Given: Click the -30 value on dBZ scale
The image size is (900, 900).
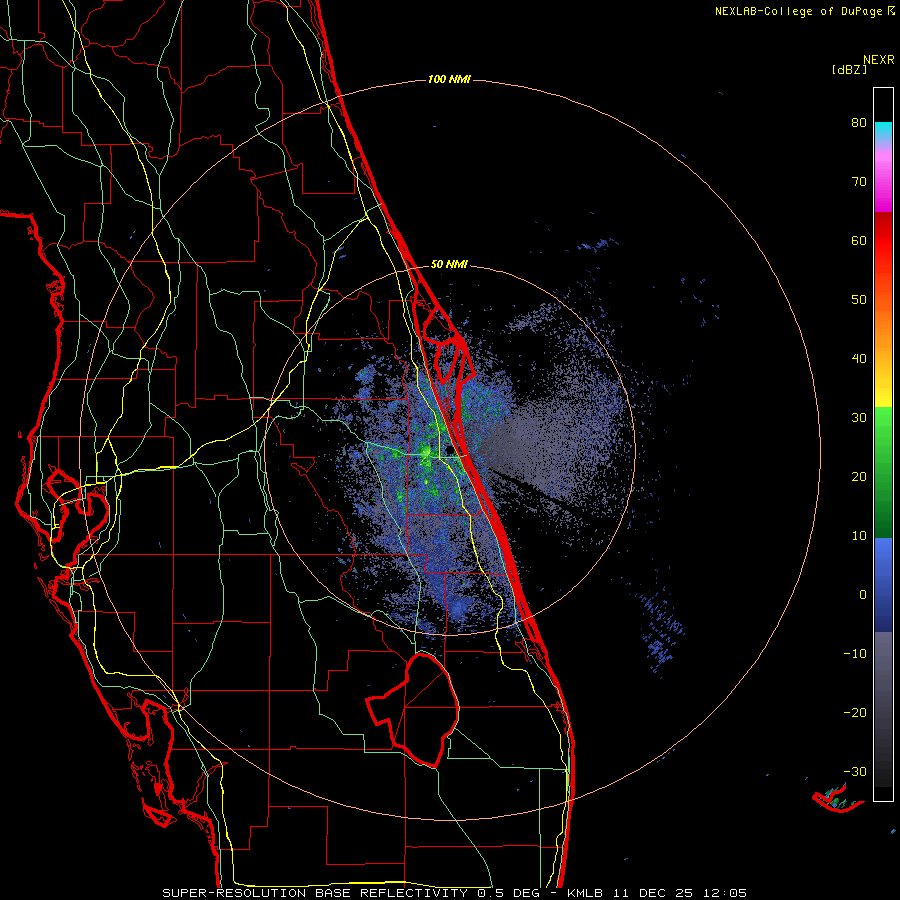Looking at the screenshot, I should point(855,771).
